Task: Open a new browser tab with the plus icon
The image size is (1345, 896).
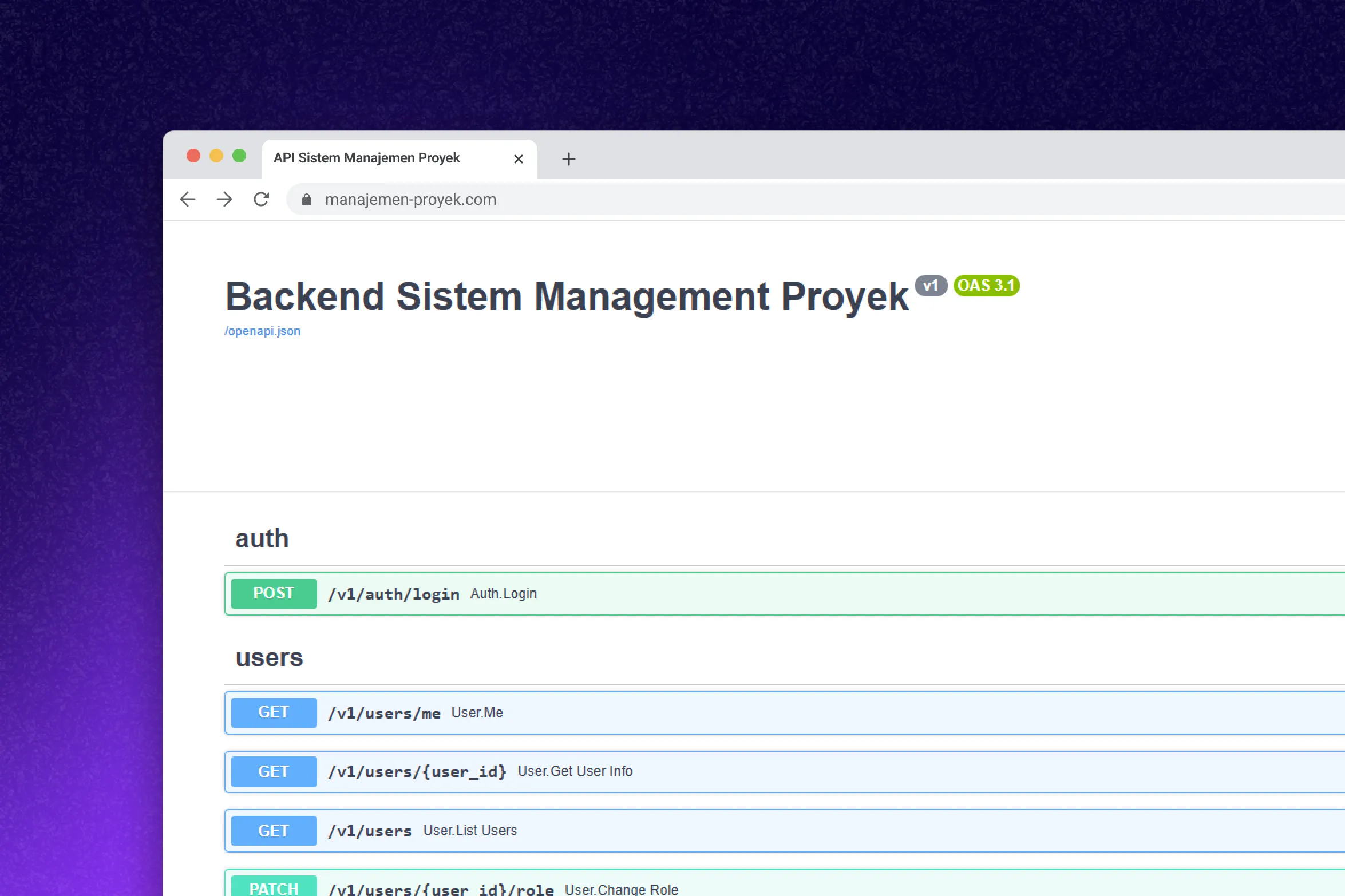Action: 568,159
